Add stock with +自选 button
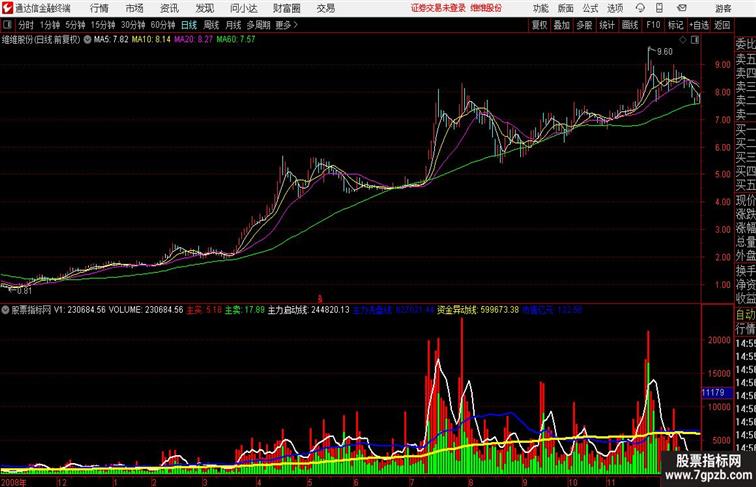 pos(699,25)
